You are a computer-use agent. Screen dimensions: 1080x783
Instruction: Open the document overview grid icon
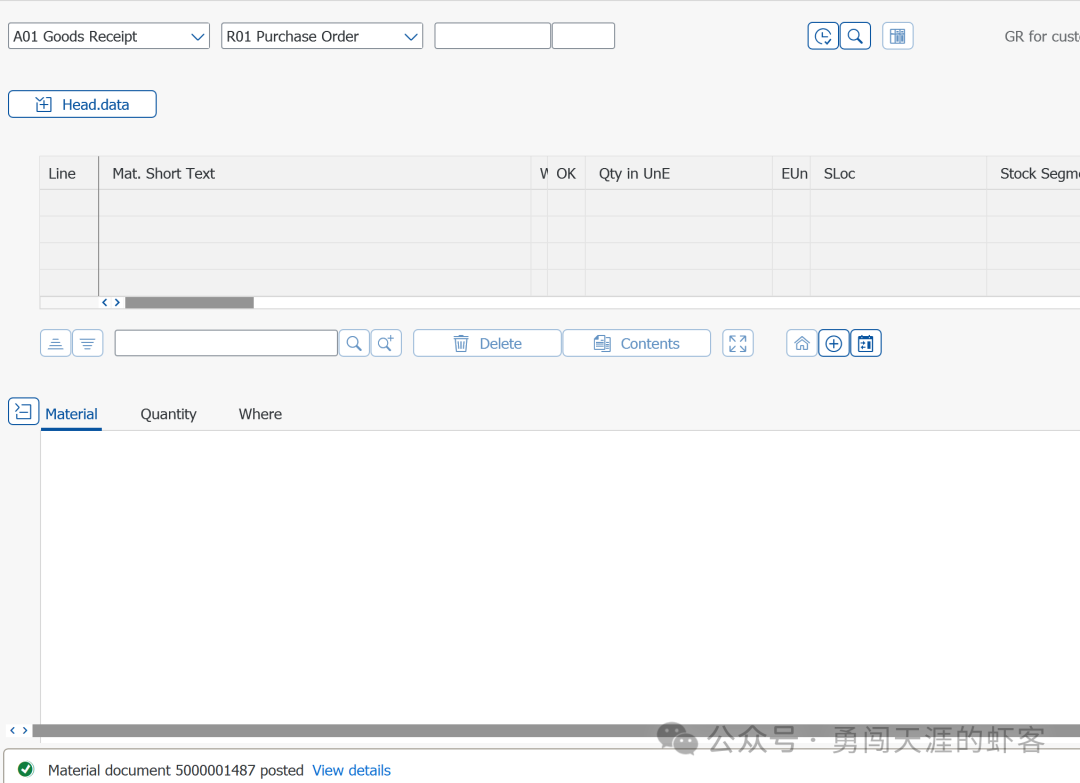pos(897,36)
